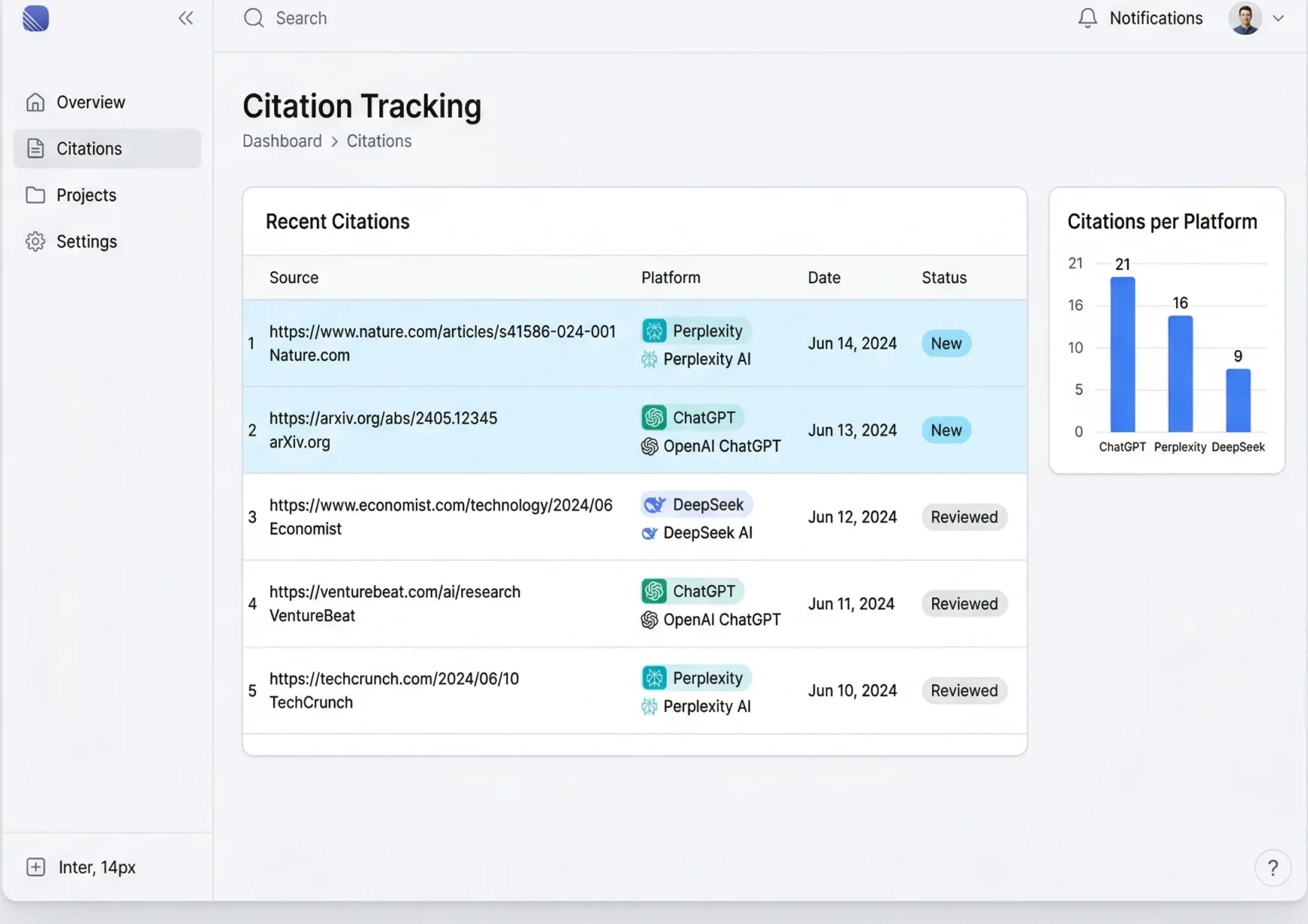Viewport: 1308px width, 924px height.
Task: Click the ChatGPT bar in the chart
Action: point(1122,355)
